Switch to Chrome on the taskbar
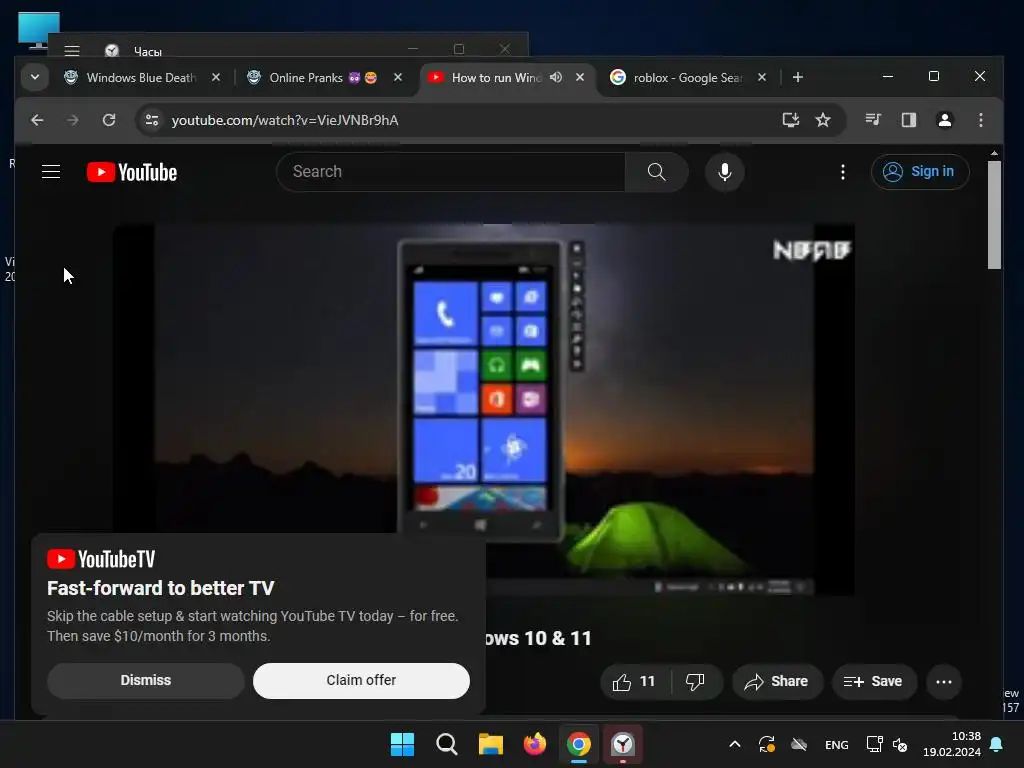Image resolution: width=1024 pixels, height=768 pixels. pyautogui.click(x=579, y=744)
